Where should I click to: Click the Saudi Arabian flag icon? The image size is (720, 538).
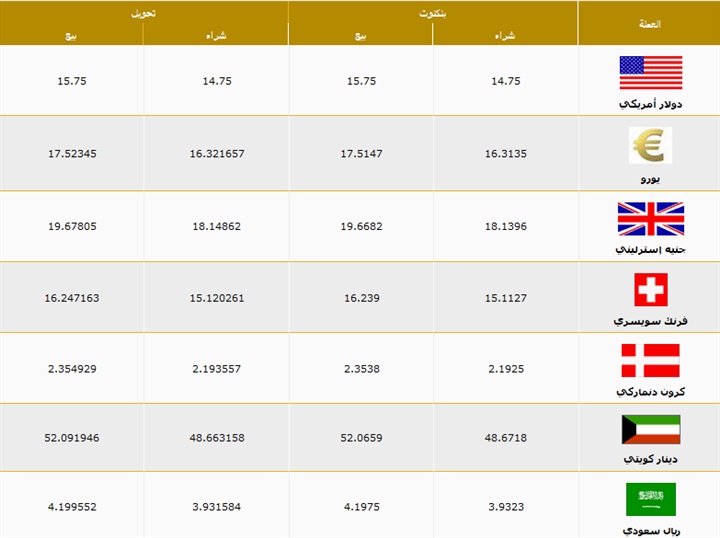pos(650,499)
